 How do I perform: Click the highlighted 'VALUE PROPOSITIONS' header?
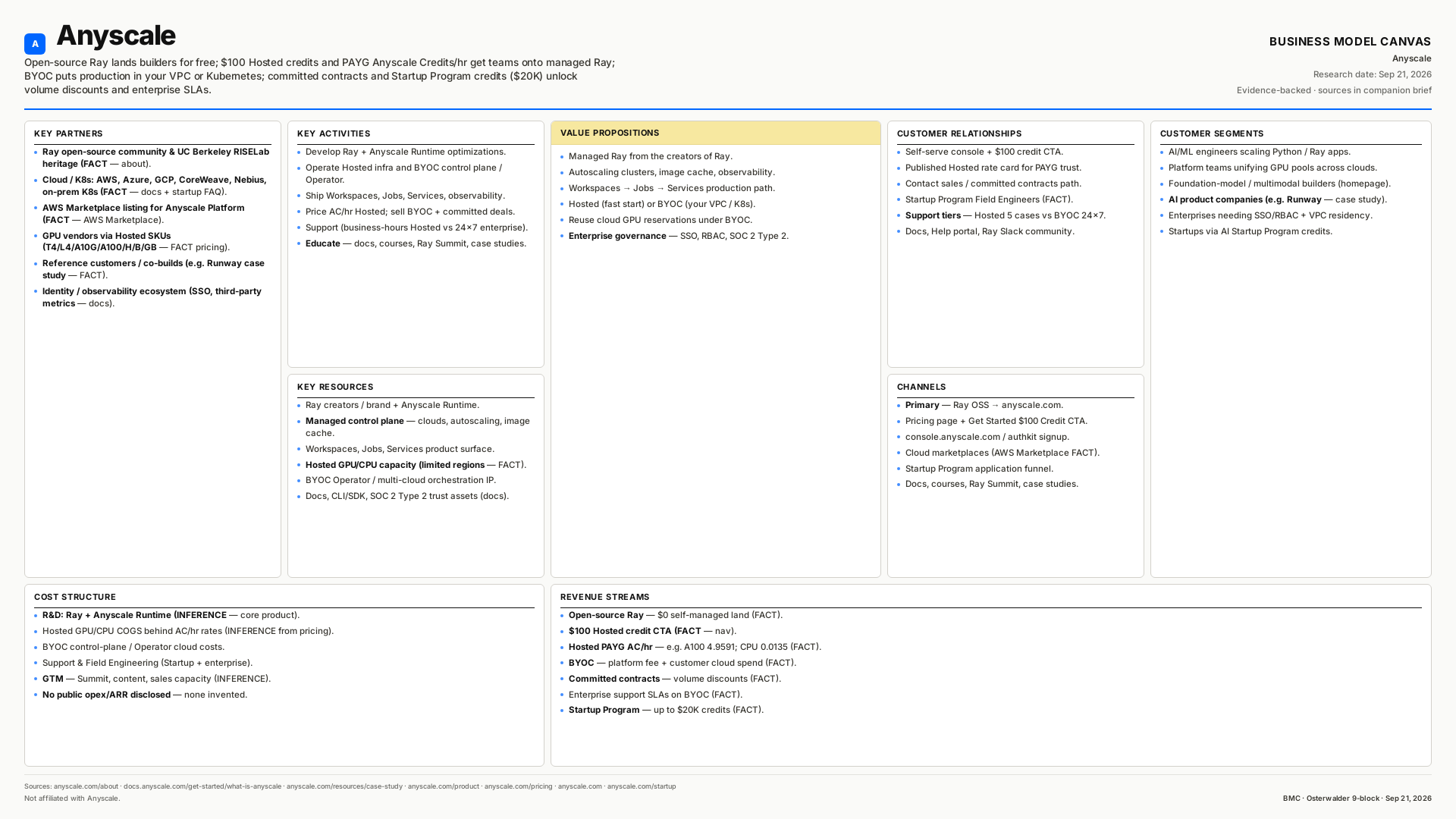pyautogui.click(x=715, y=133)
